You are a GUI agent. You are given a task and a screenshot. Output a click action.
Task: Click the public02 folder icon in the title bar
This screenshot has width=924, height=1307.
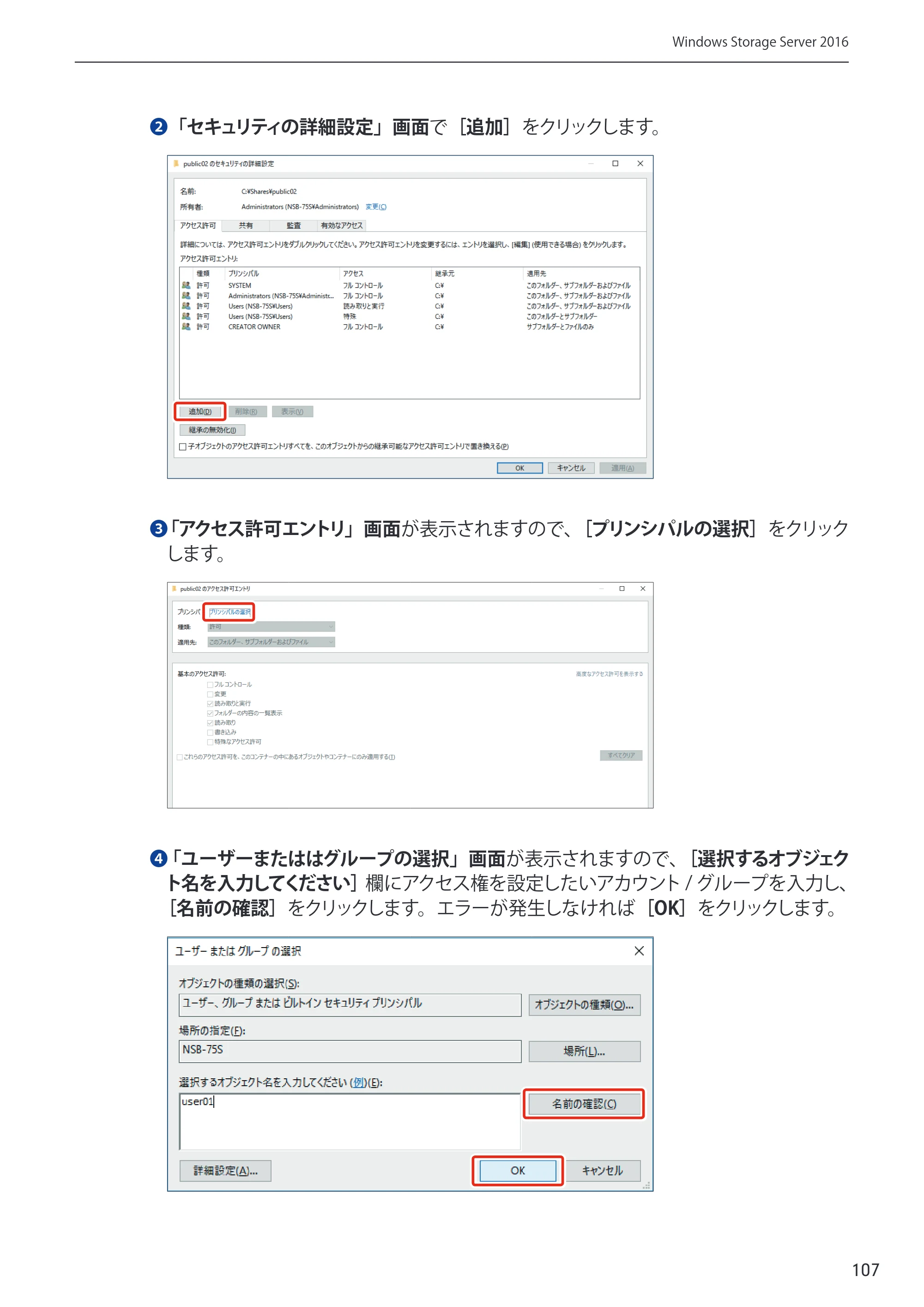pos(176,164)
